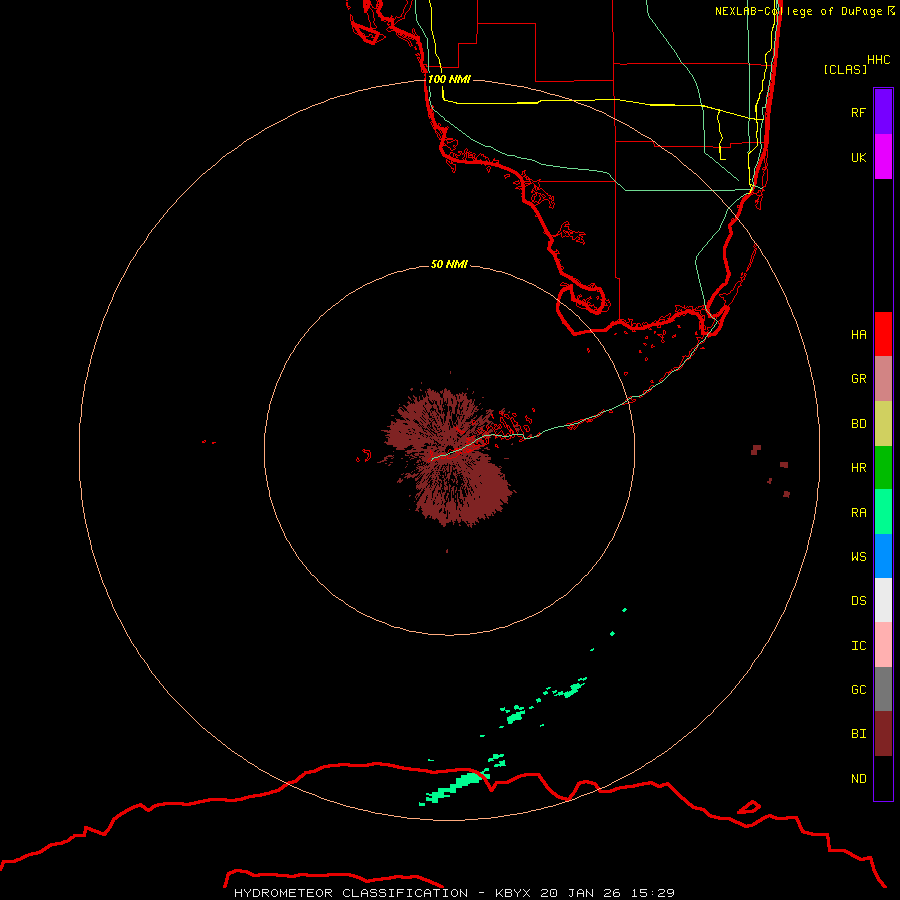Screen dimensions: 900x900
Task: Click the BD legend label
Action: point(858,424)
